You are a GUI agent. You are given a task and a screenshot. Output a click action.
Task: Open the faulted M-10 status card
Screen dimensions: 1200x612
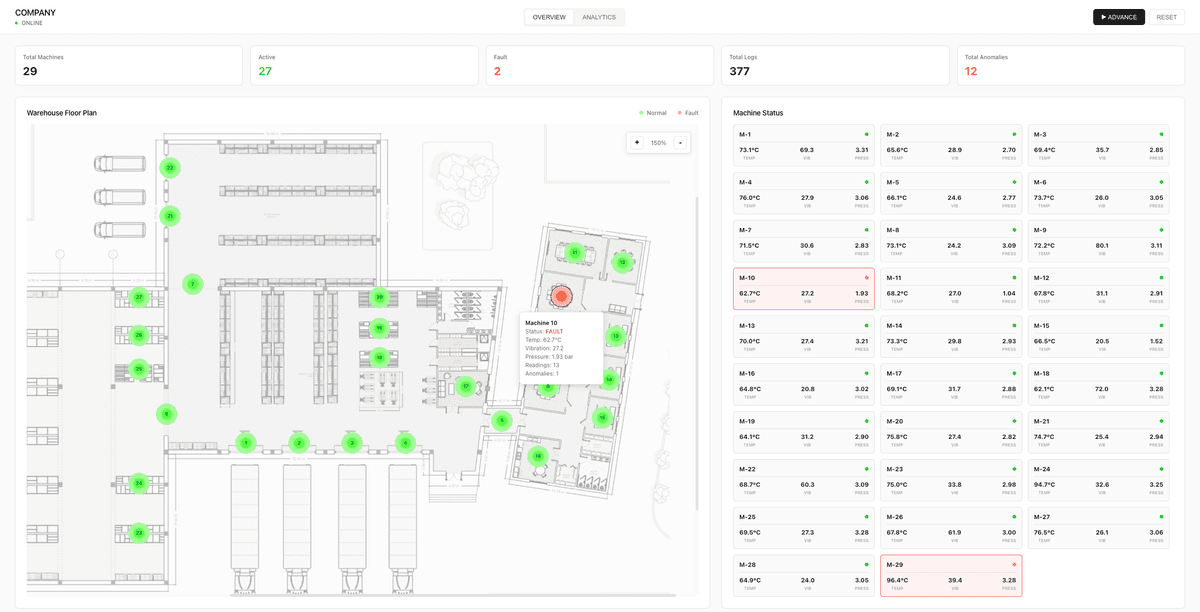pyautogui.click(x=803, y=289)
